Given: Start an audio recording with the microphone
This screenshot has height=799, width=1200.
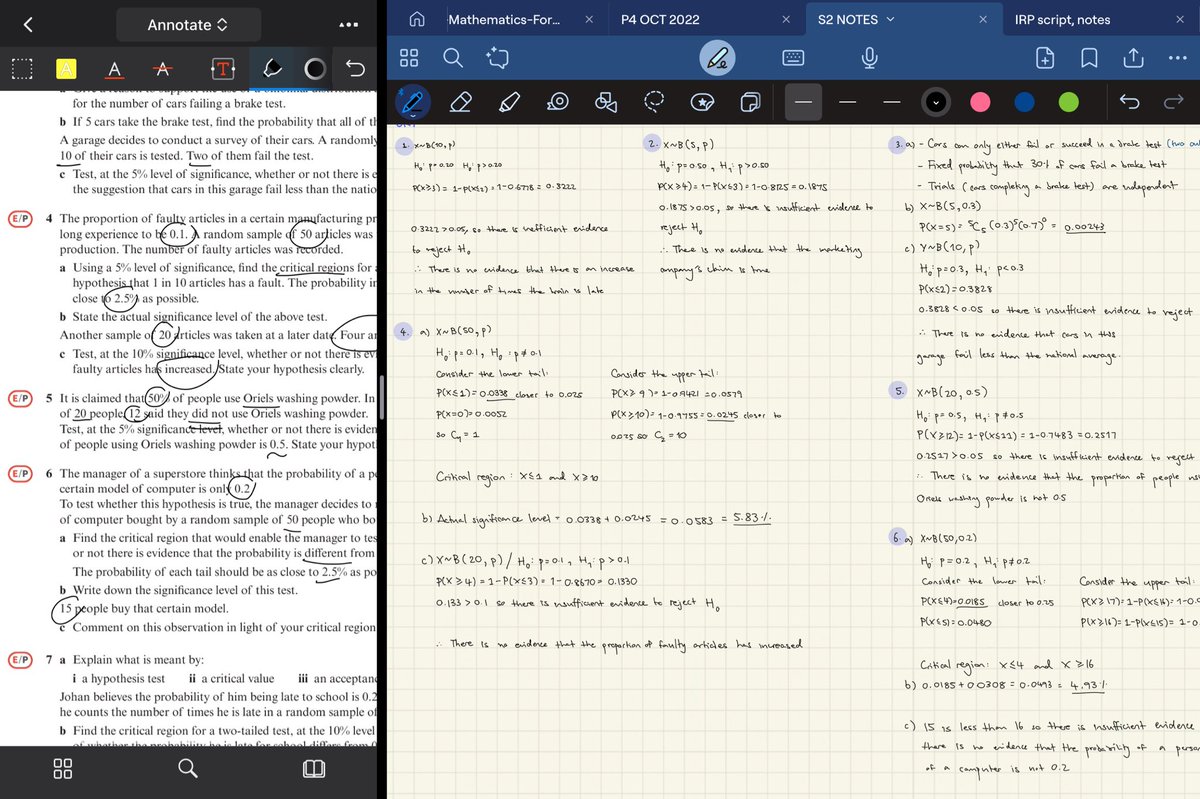Looking at the screenshot, I should (869, 58).
